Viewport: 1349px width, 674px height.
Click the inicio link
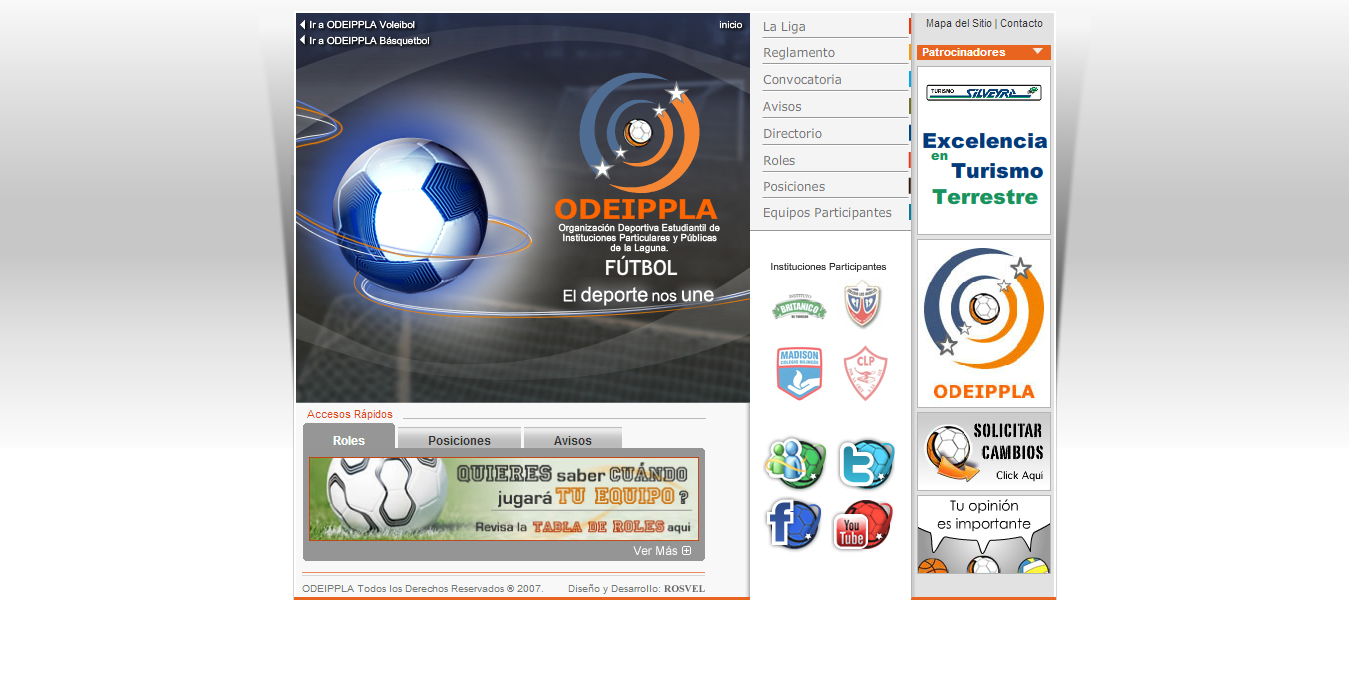tap(731, 25)
